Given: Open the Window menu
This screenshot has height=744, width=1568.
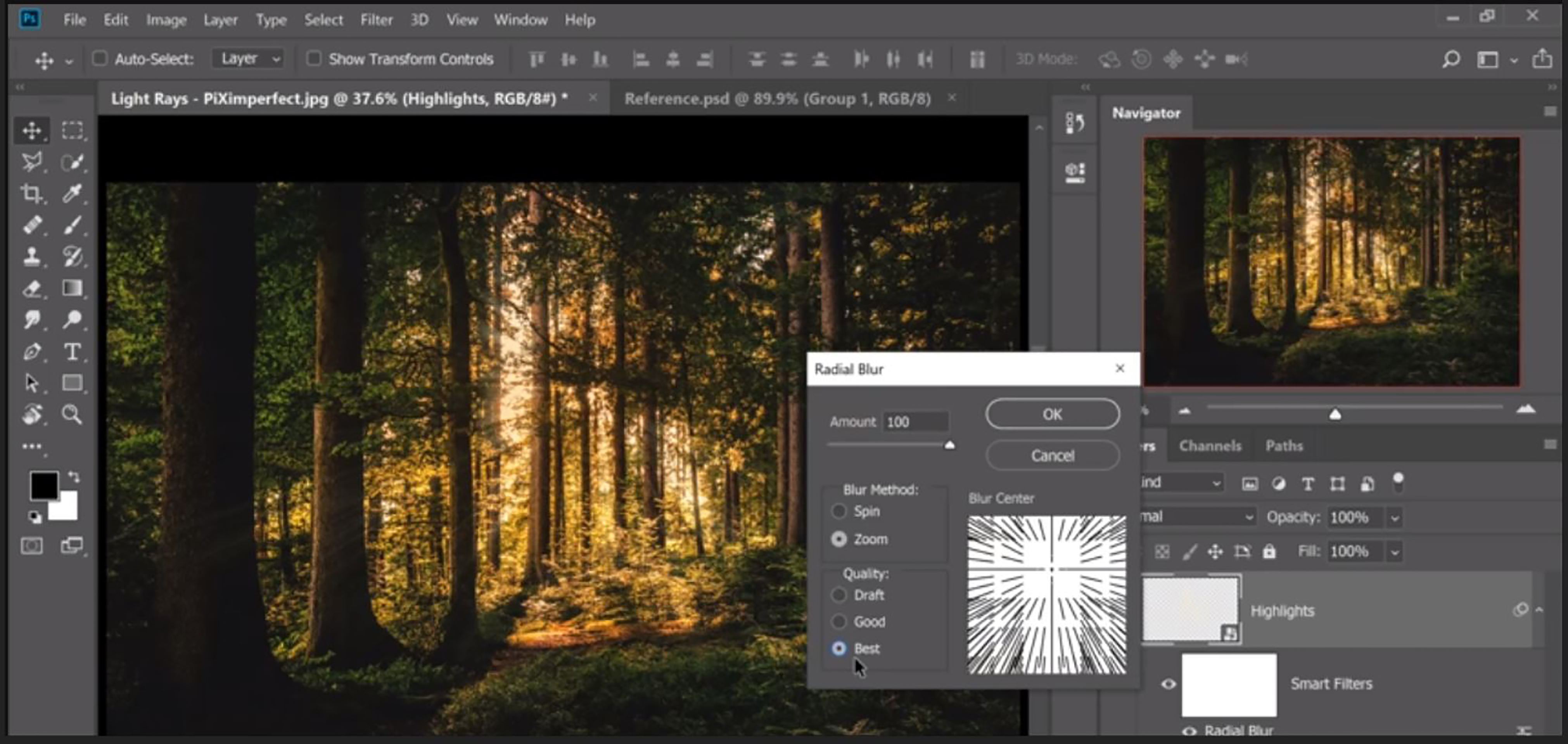Looking at the screenshot, I should (520, 20).
